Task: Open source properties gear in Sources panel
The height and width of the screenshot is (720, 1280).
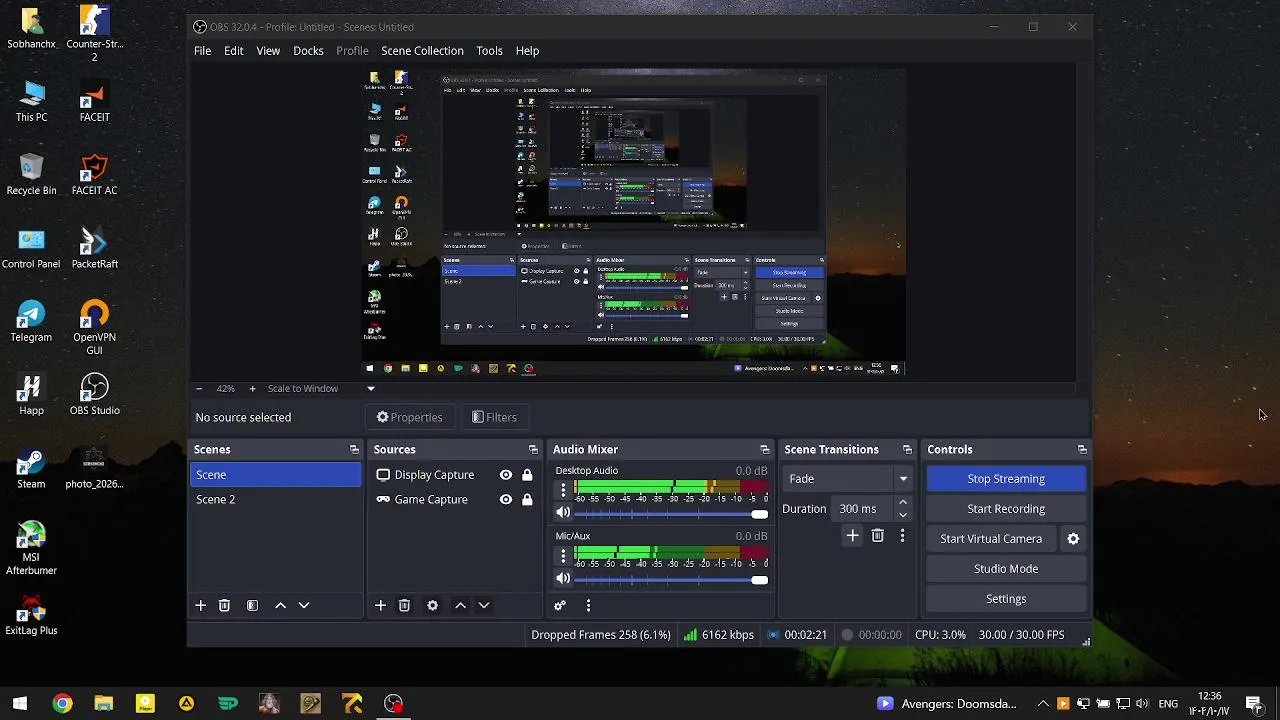Action: tap(432, 605)
